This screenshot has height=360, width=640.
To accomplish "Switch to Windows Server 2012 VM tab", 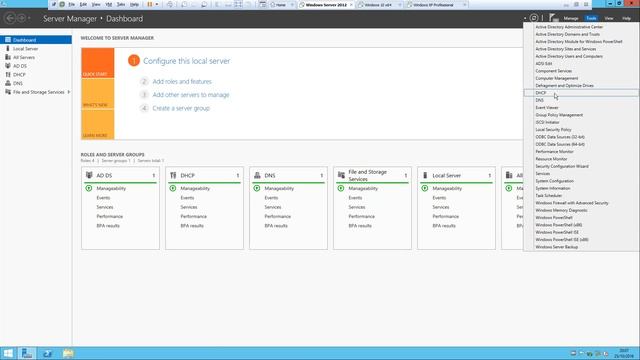I will [x=326, y=5].
